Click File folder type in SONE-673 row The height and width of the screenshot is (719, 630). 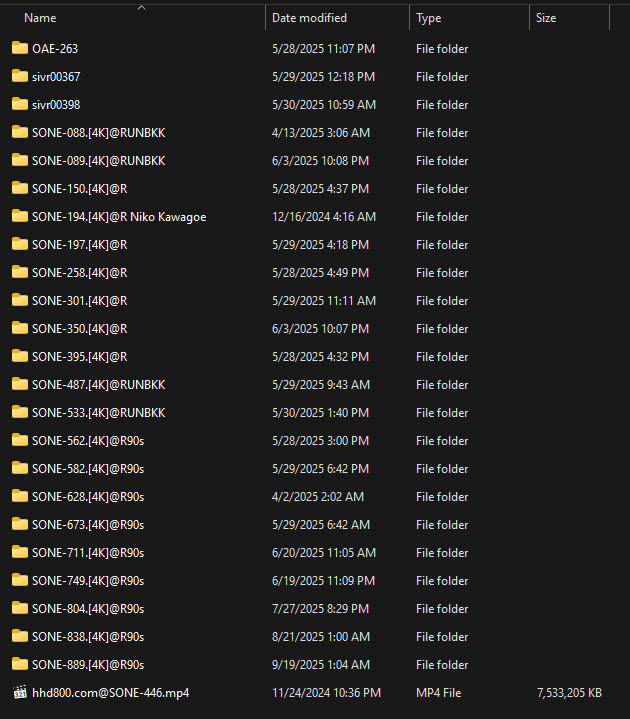click(x=442, y=525)
